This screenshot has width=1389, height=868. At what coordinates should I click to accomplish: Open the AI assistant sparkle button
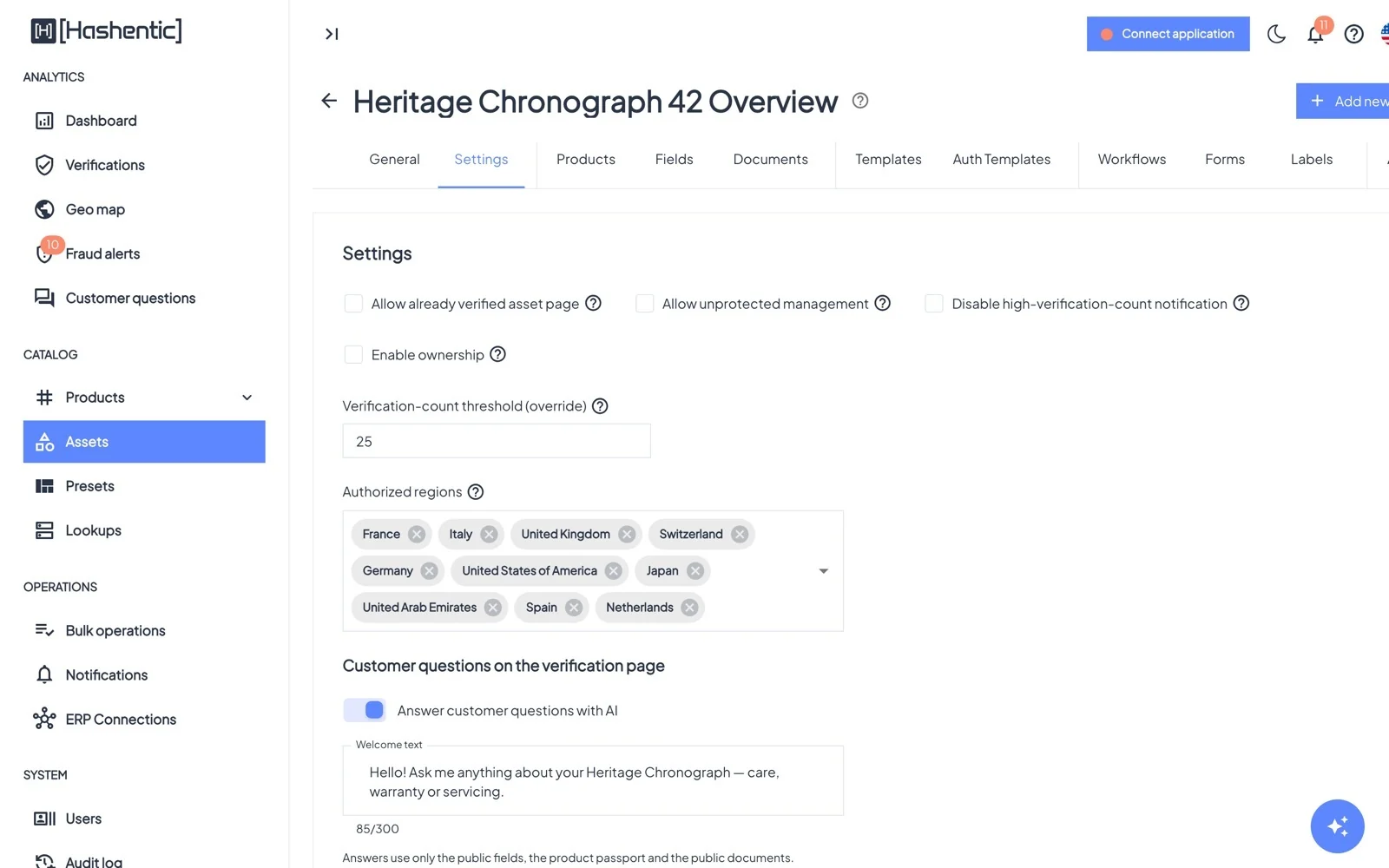[x=1337, y=825]
